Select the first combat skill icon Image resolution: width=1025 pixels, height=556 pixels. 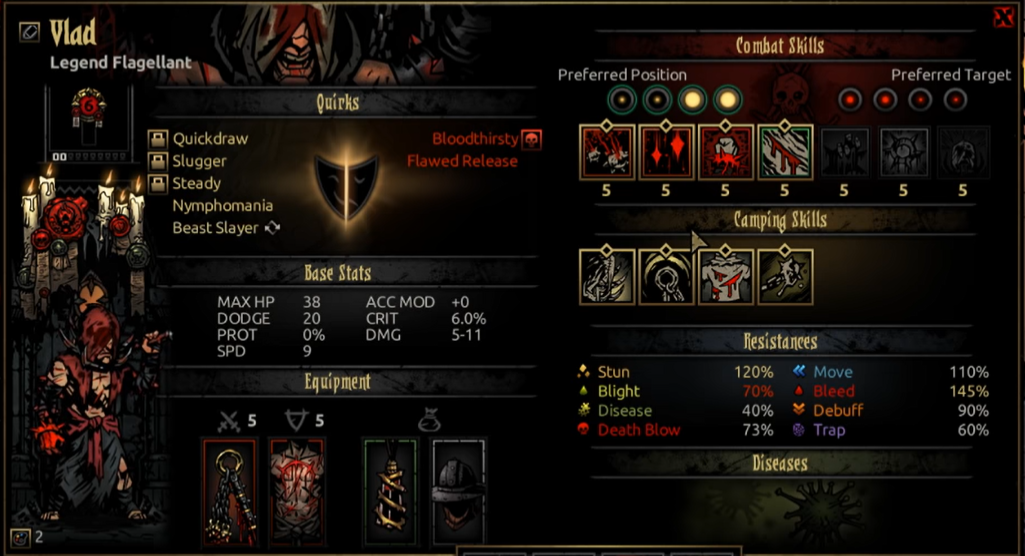point(606,152)
